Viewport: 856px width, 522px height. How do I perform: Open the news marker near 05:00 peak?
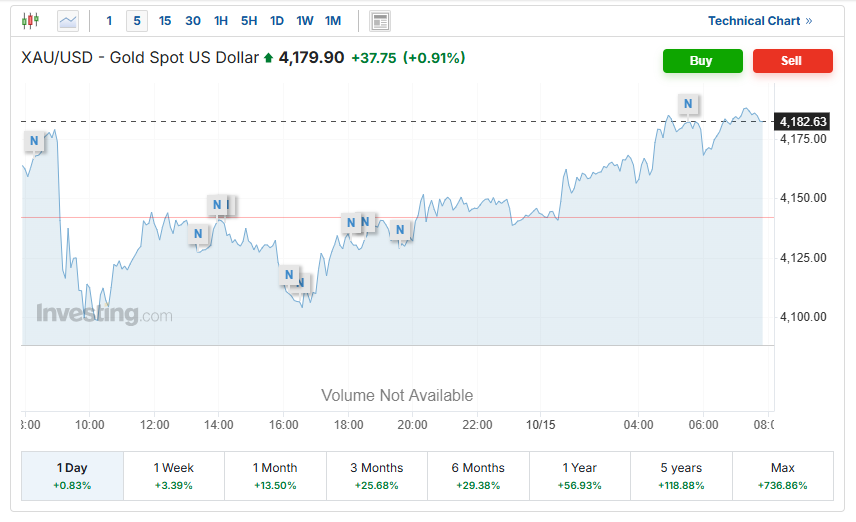688,103
